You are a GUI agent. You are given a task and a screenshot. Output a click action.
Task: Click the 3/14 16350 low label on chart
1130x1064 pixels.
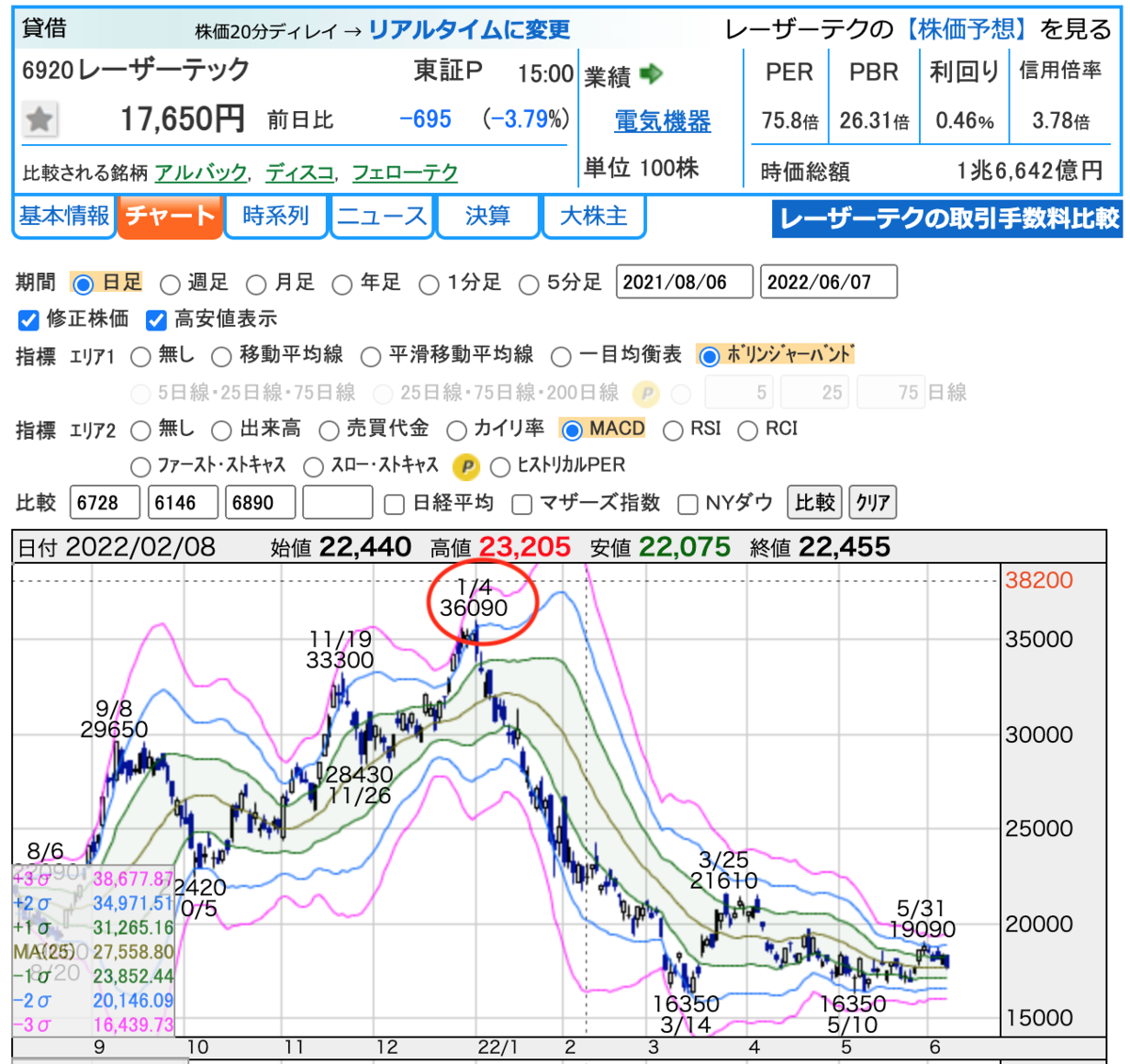click(x=686, y=1014)
